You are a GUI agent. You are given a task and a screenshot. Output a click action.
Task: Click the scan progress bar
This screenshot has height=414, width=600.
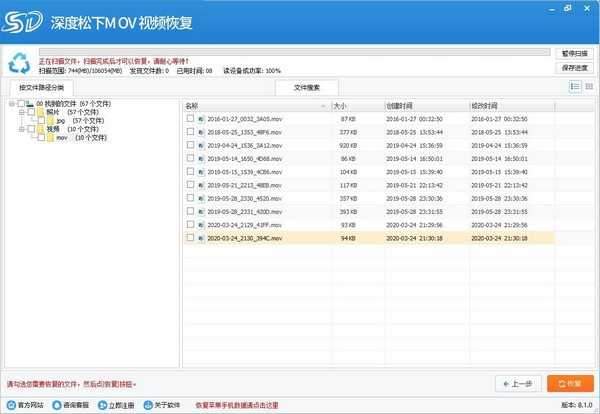294,52
